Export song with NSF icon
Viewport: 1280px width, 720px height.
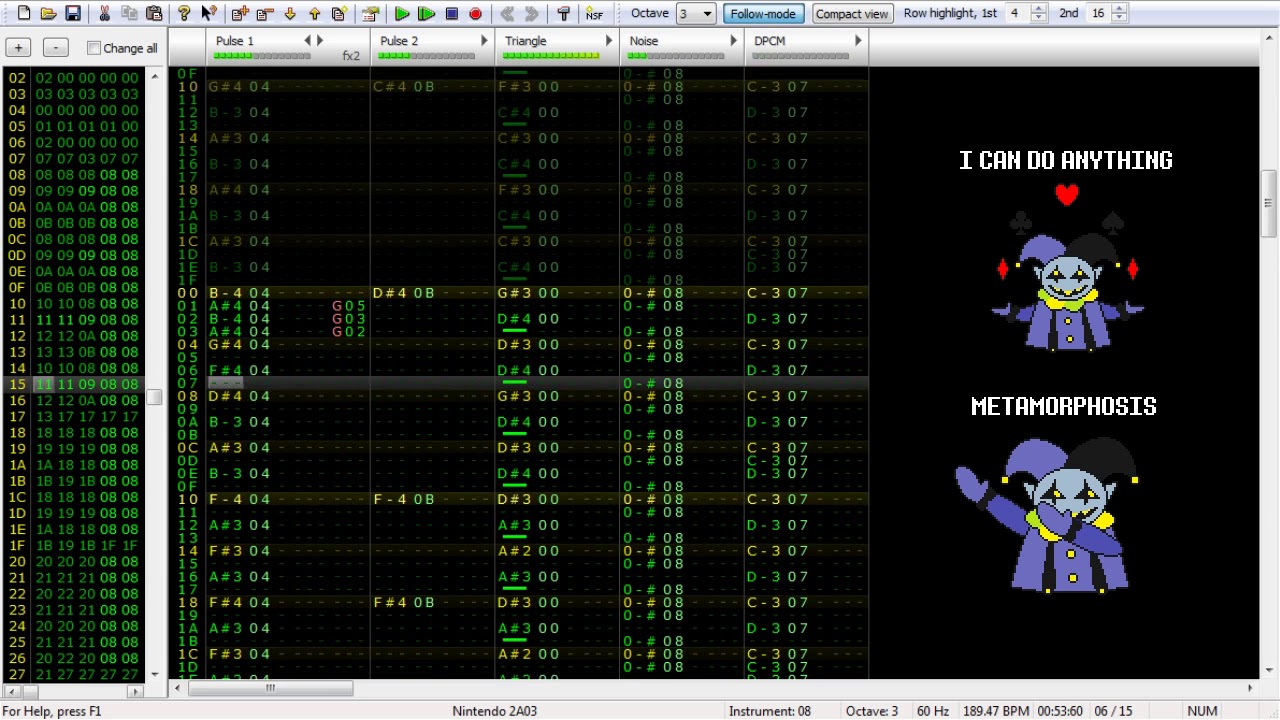pyautogui.click(x=594, y=14)
